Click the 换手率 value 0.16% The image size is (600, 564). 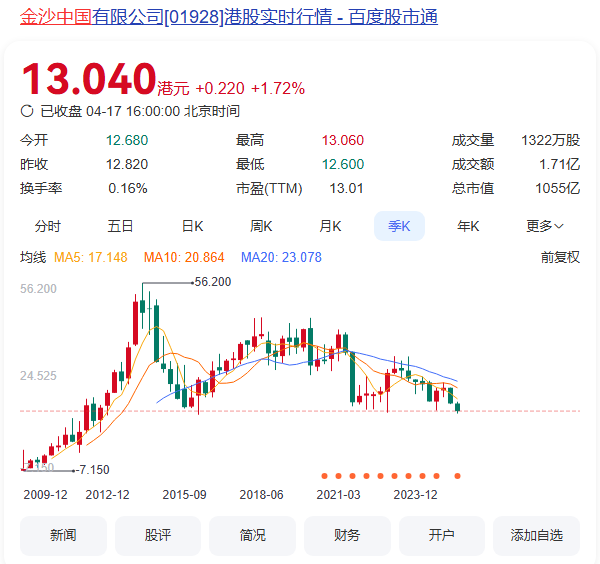coord(128,188)
